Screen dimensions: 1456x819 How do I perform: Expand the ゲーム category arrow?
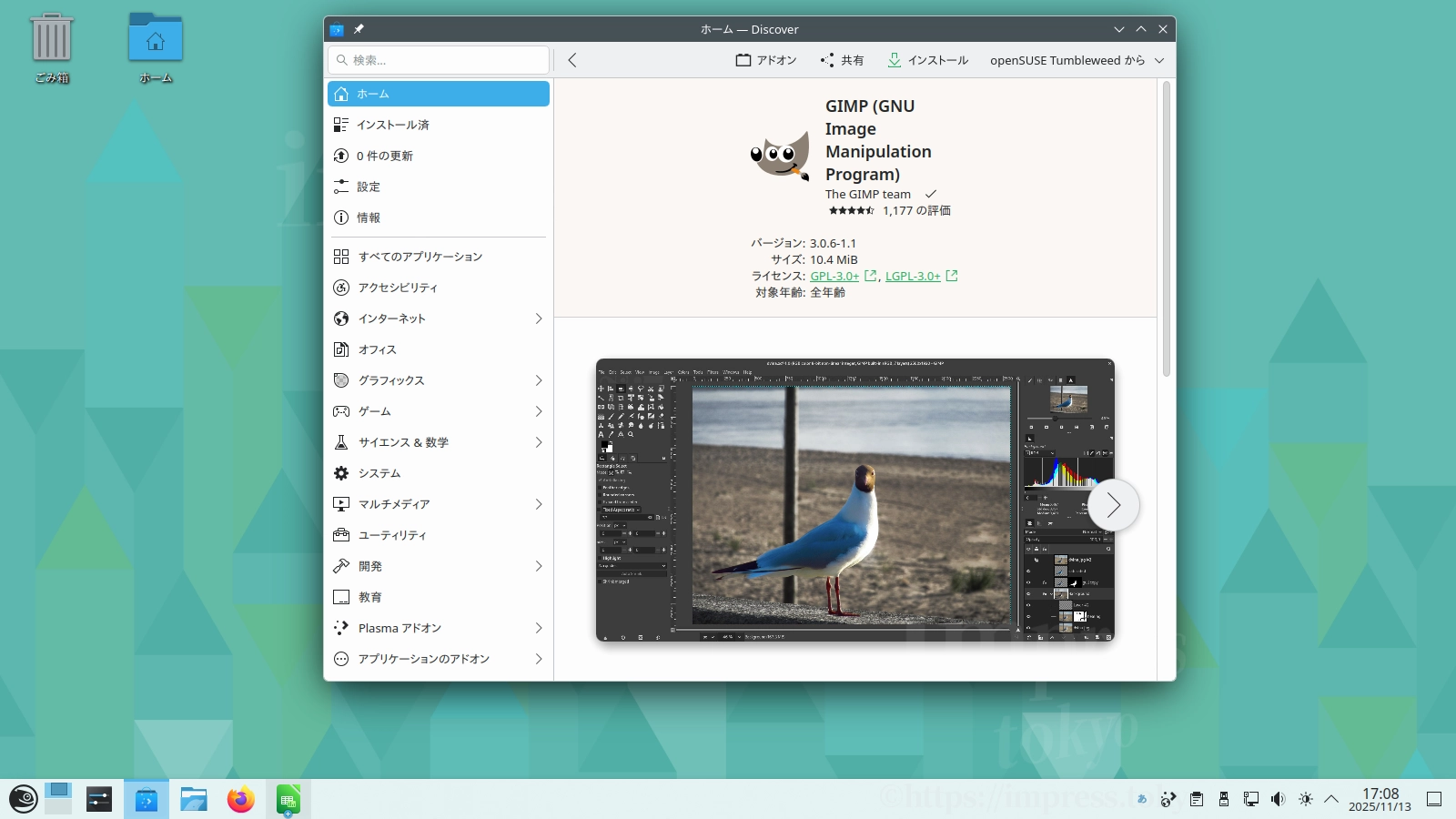(539, 411)
